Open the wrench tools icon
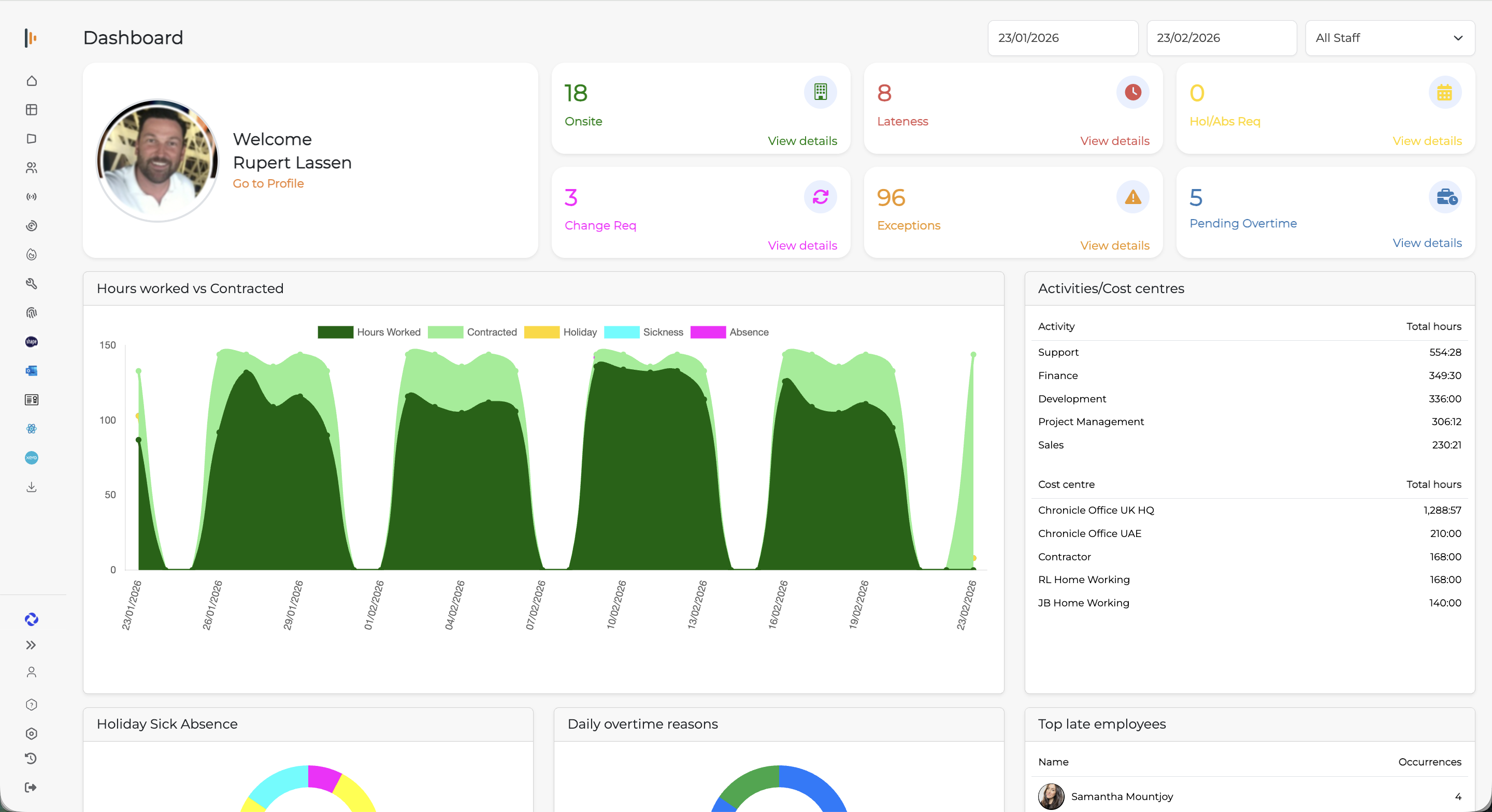 (x=31, y=284)
